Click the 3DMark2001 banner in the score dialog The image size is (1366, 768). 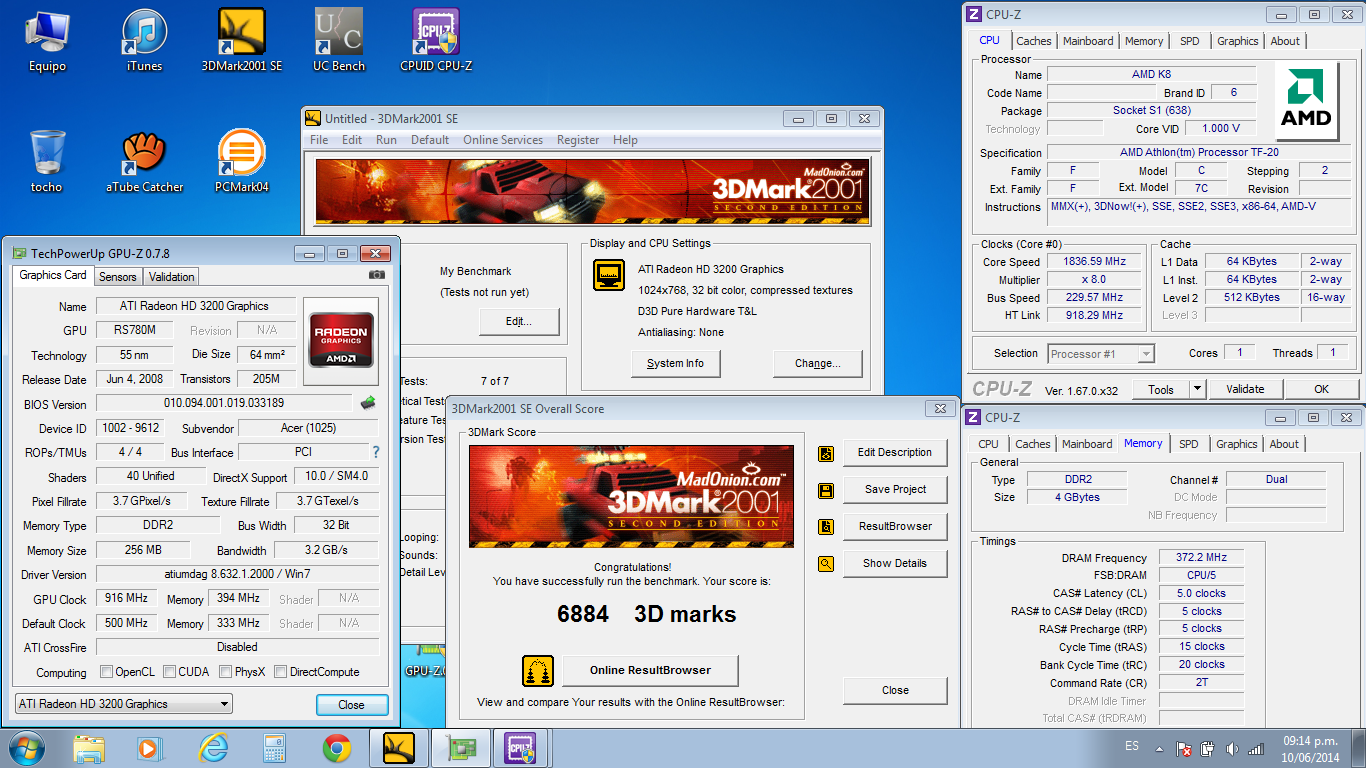pos(631,497)
